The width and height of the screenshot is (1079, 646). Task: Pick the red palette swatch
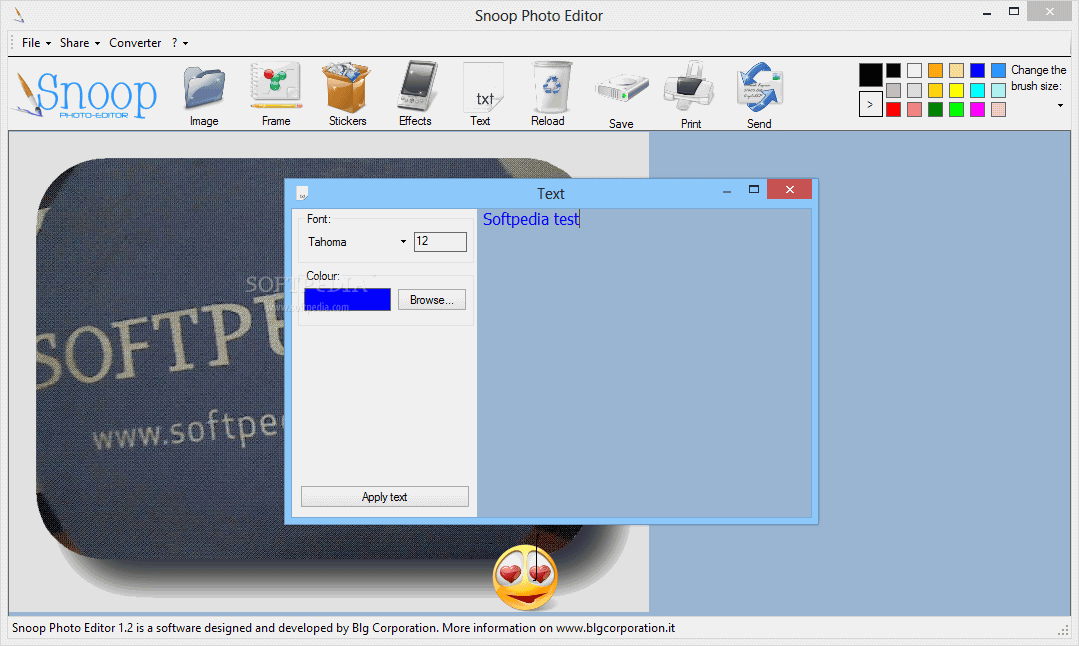tap(893, 109)
